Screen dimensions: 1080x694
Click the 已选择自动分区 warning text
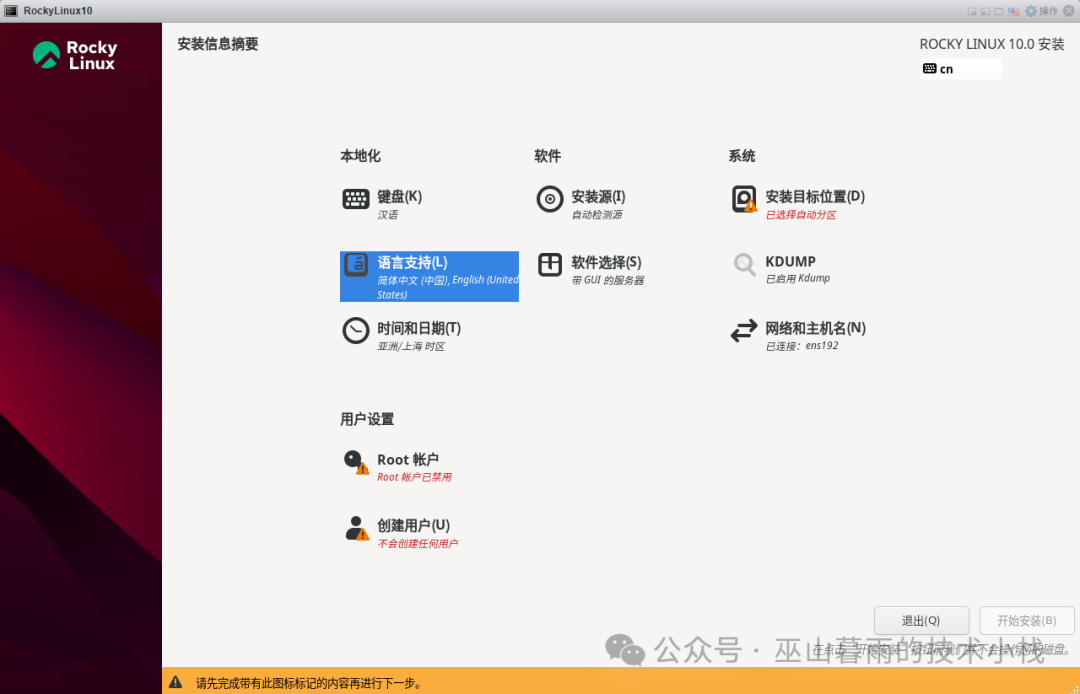click(x=801, y=213)
